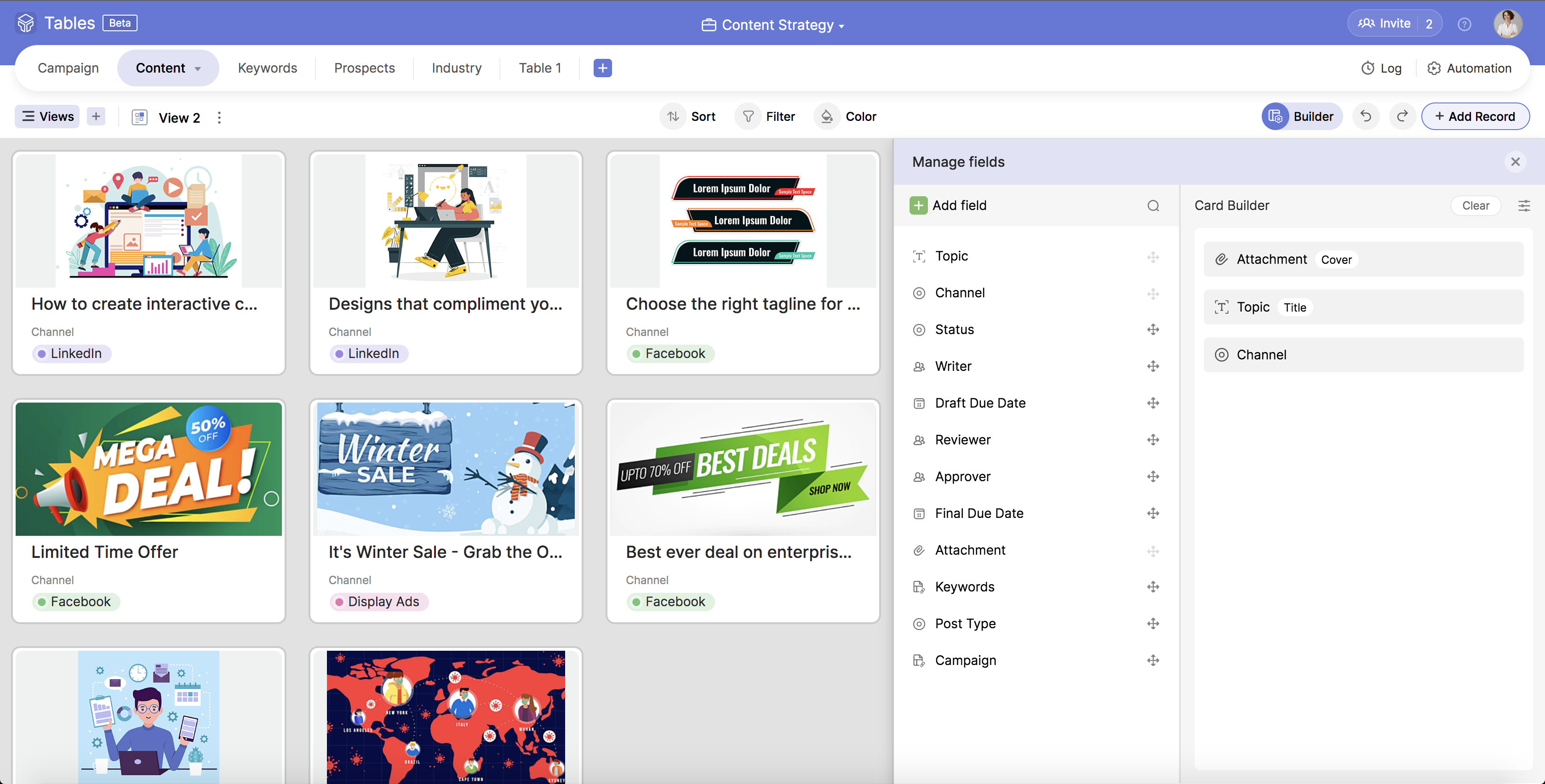Image resolution: width=1545 pixels, height=784 pixels.
Task: Open View 2 three-dot options menu
Action: [219, 118]
